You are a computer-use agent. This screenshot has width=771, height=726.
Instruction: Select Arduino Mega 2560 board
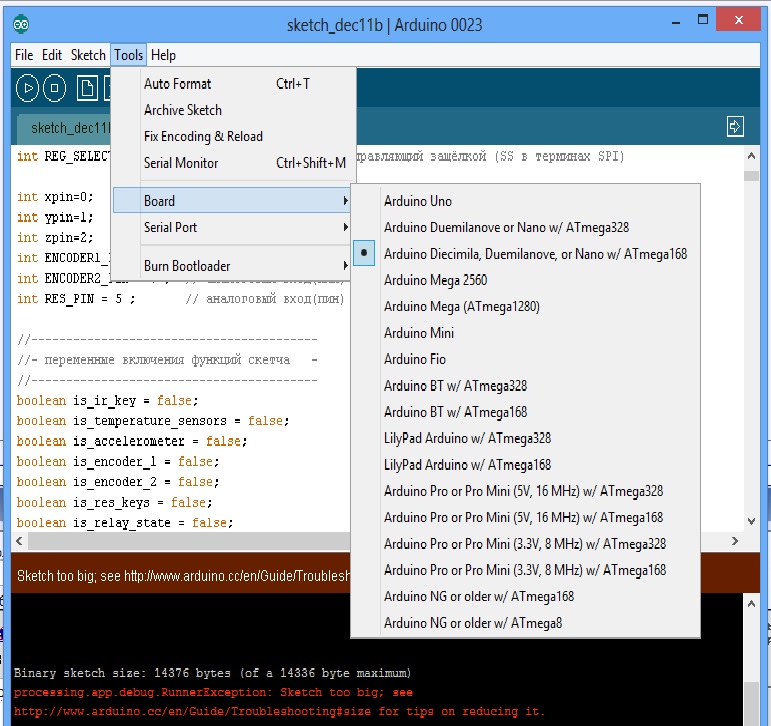click(x=435, y=280)
